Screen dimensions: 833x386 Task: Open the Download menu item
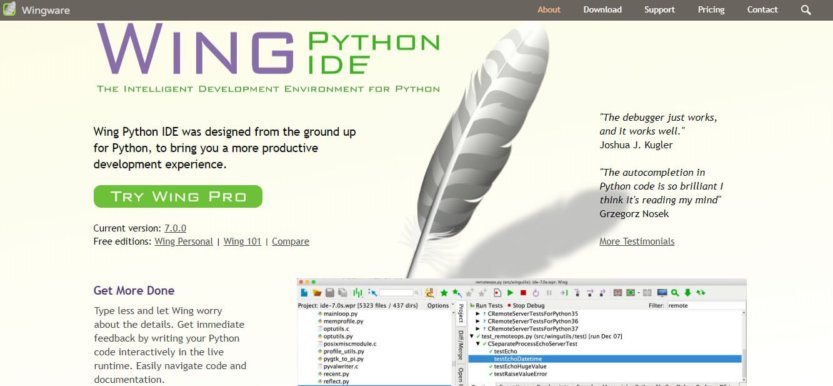pyautogui.click(x=602, y=10)
